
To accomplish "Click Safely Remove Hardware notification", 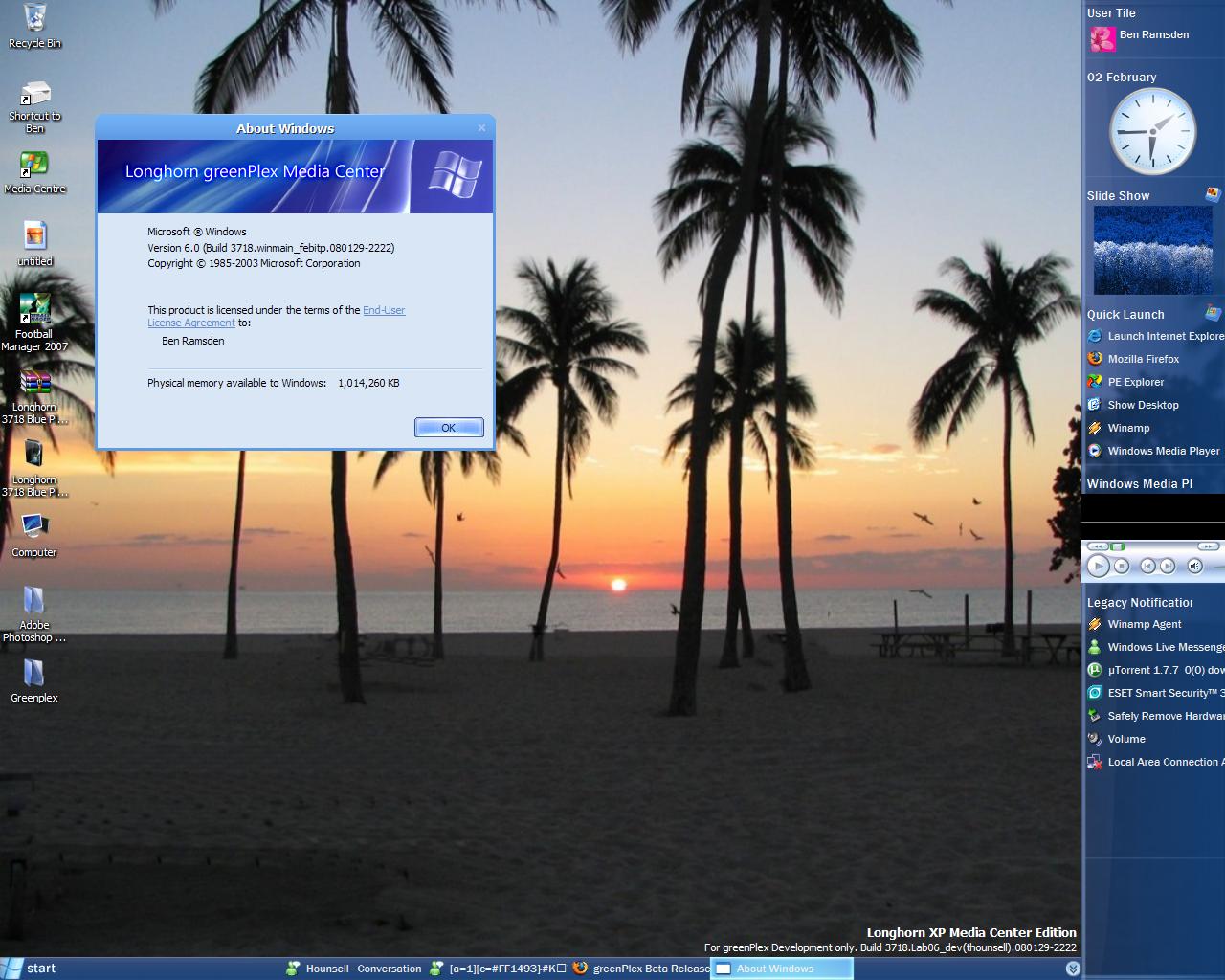I will pyautogui.click(x=1155, y=716).
